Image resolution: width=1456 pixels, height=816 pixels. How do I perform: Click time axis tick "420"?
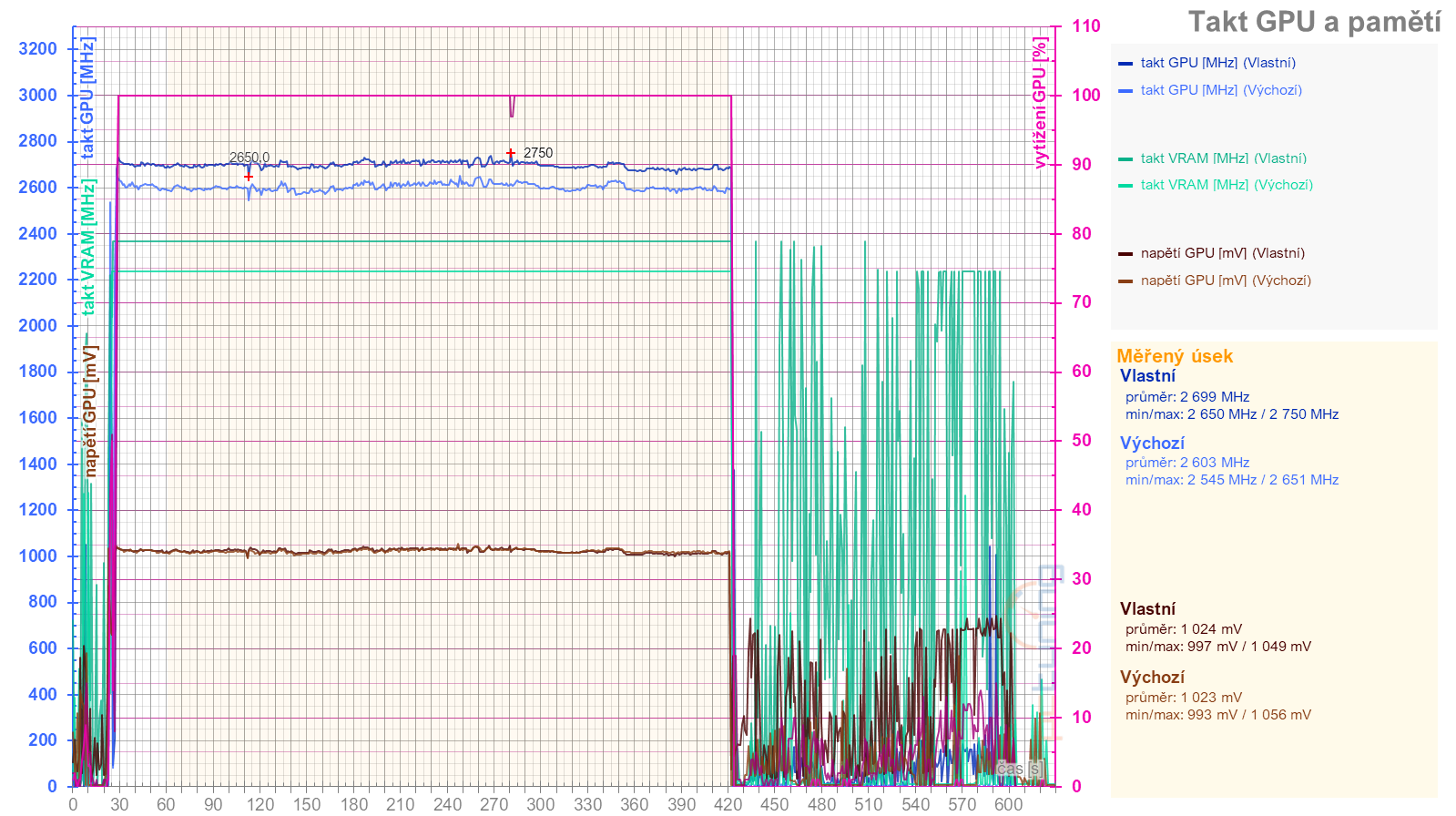coord(728,804)
